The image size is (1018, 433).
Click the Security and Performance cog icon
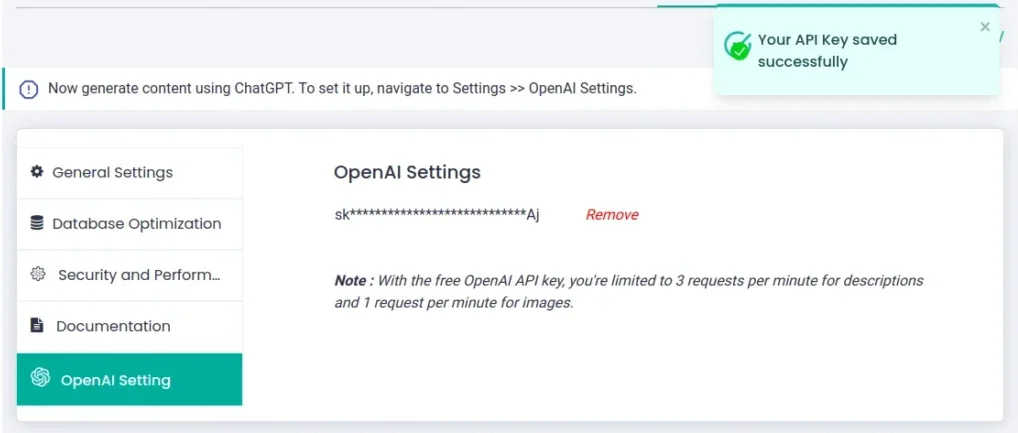(38, 274)
